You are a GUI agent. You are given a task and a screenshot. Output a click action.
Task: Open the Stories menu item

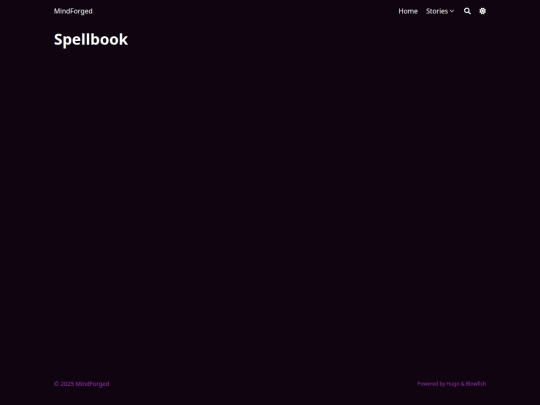[440, 11]
